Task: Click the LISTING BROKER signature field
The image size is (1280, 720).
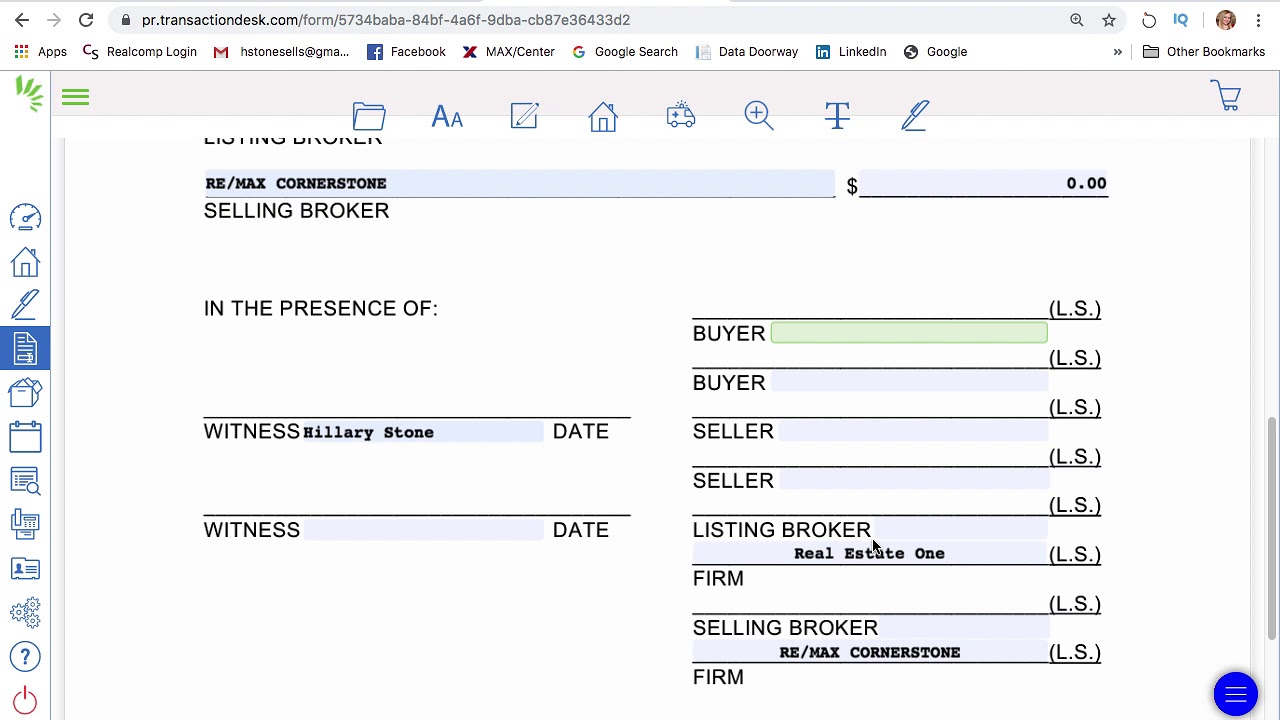Action: 960,529
